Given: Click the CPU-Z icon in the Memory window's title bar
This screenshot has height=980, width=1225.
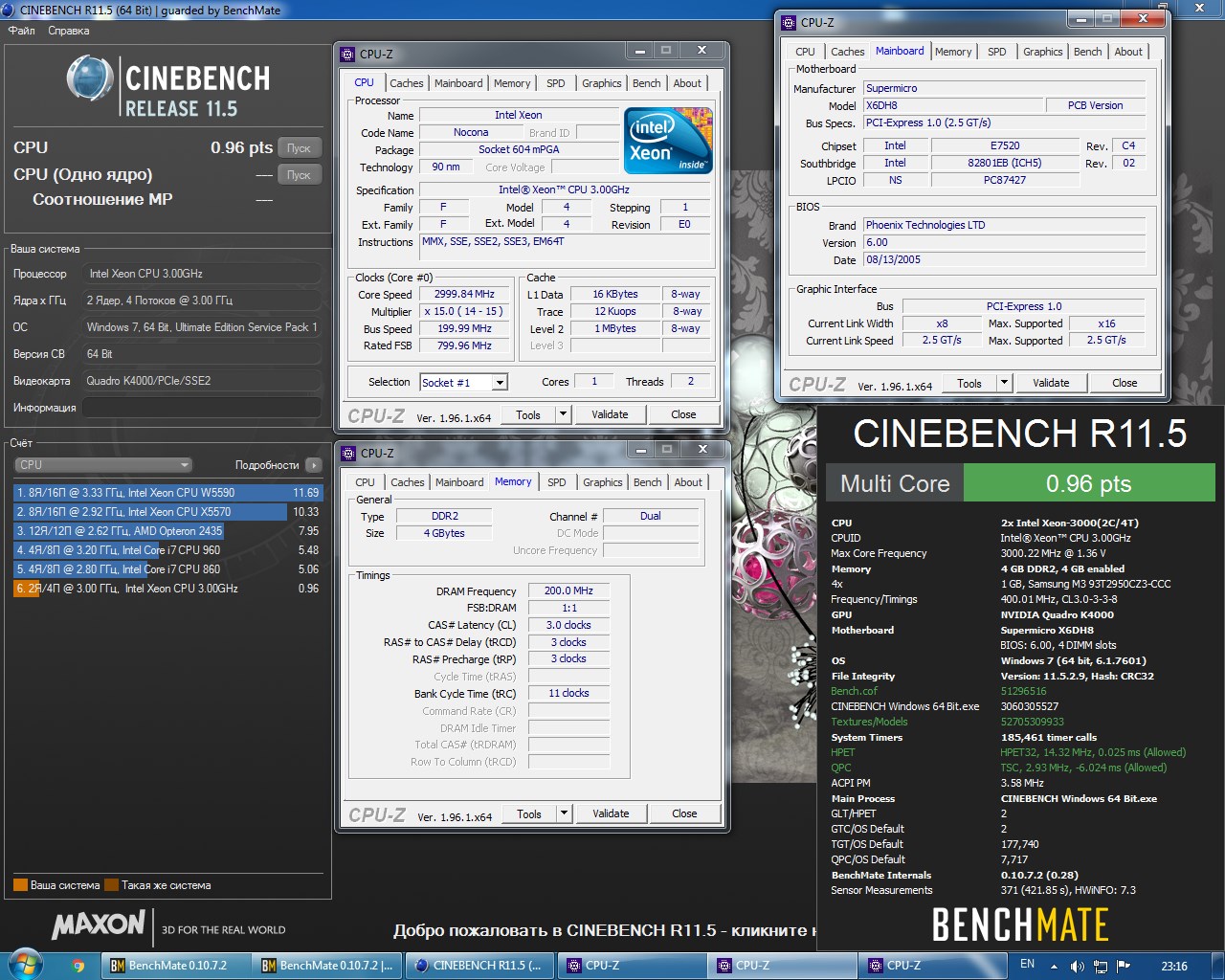Looking at the screenshot, I should pos(348,454).
